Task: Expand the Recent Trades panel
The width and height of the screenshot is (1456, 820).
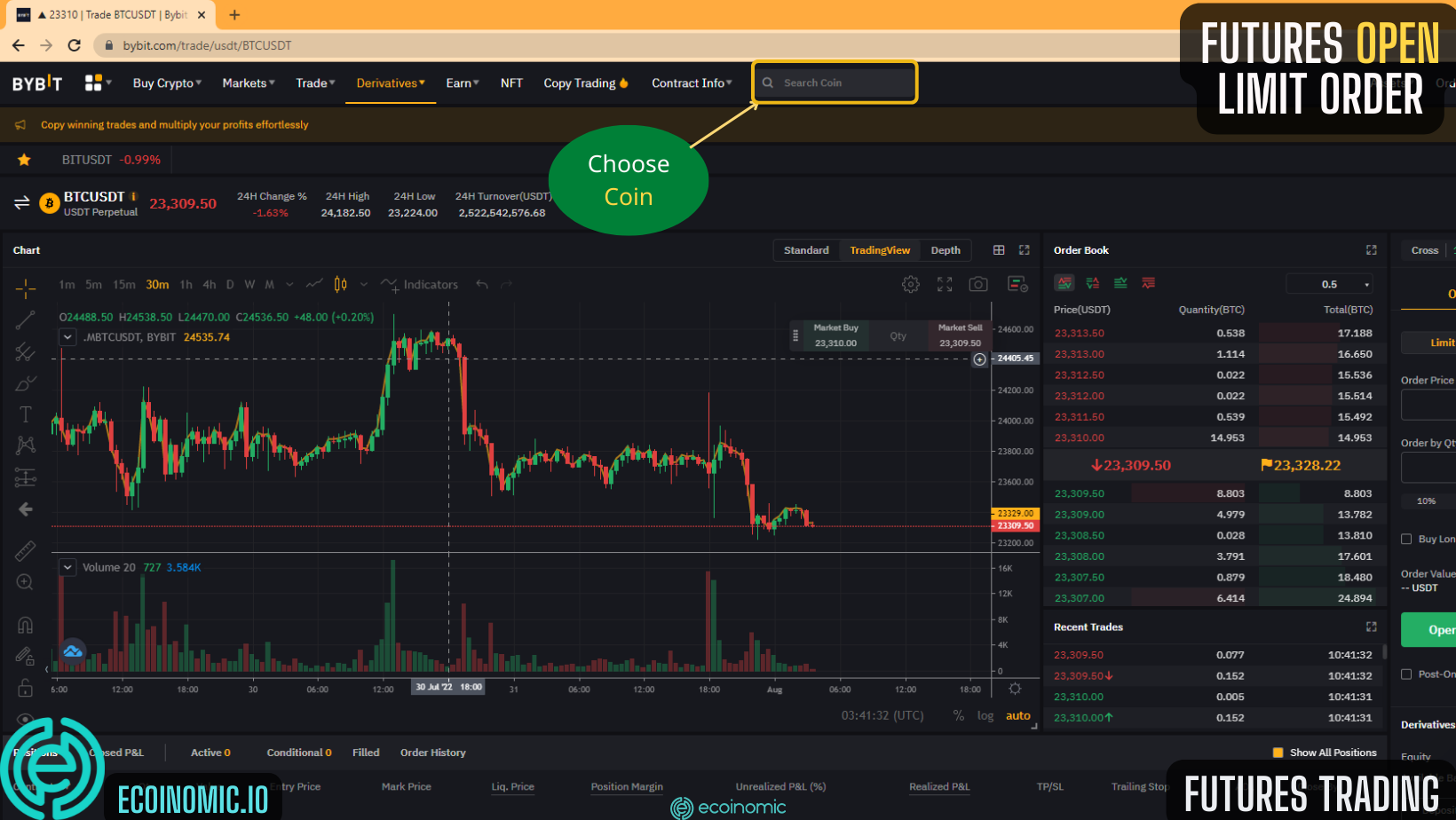Action: 1371,627
